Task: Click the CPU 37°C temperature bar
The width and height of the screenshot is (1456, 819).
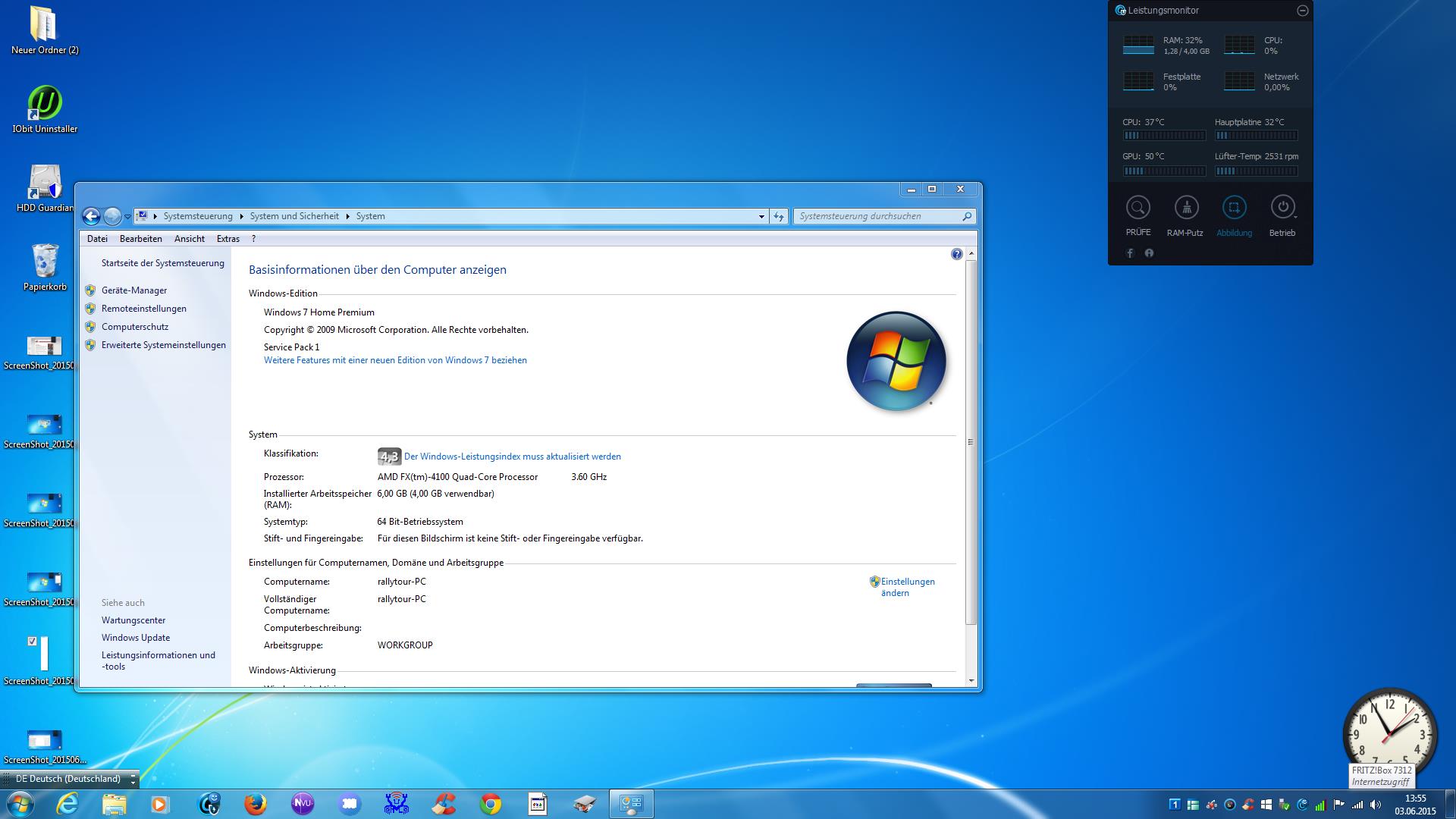Action: 1164,136
